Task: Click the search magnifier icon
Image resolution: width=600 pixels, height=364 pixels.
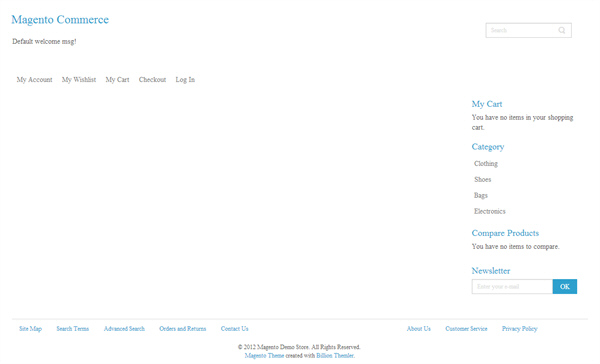Action: [561, 30]
